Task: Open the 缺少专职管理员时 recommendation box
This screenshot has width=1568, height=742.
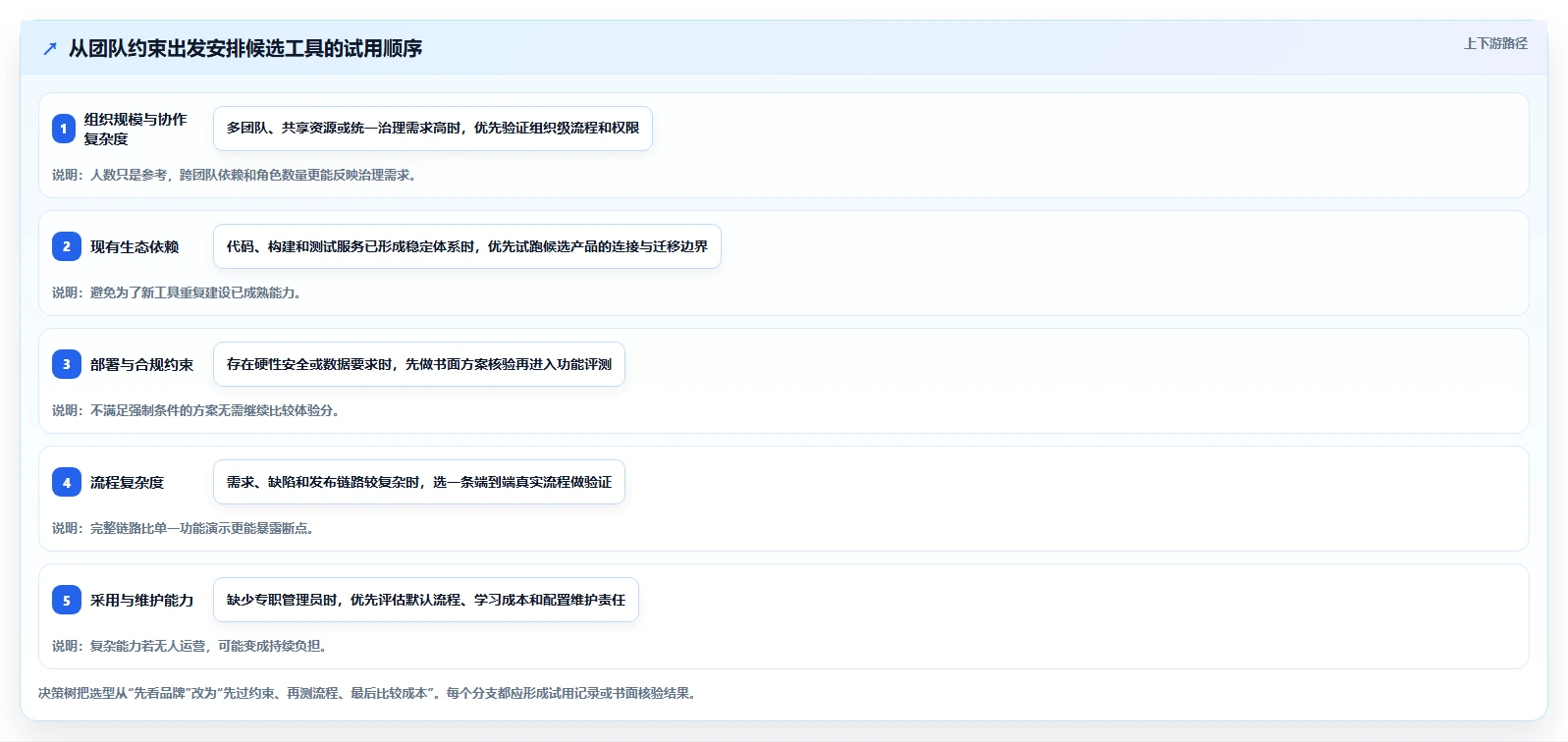Action: (x=426, y=600)
